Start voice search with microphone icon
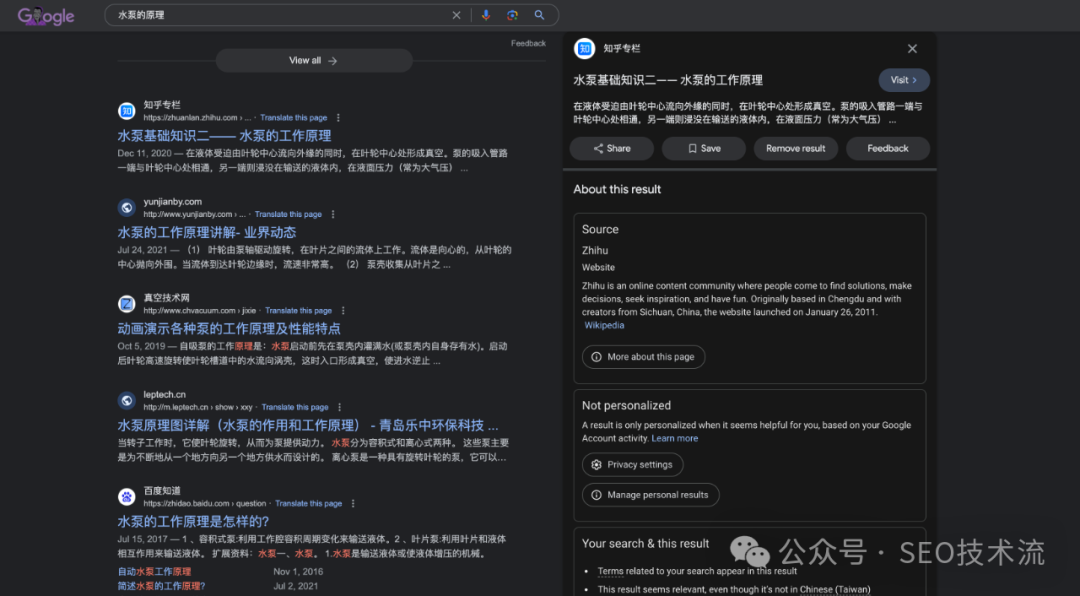This screenshot has width=1080, height=596. click(486, 15)
